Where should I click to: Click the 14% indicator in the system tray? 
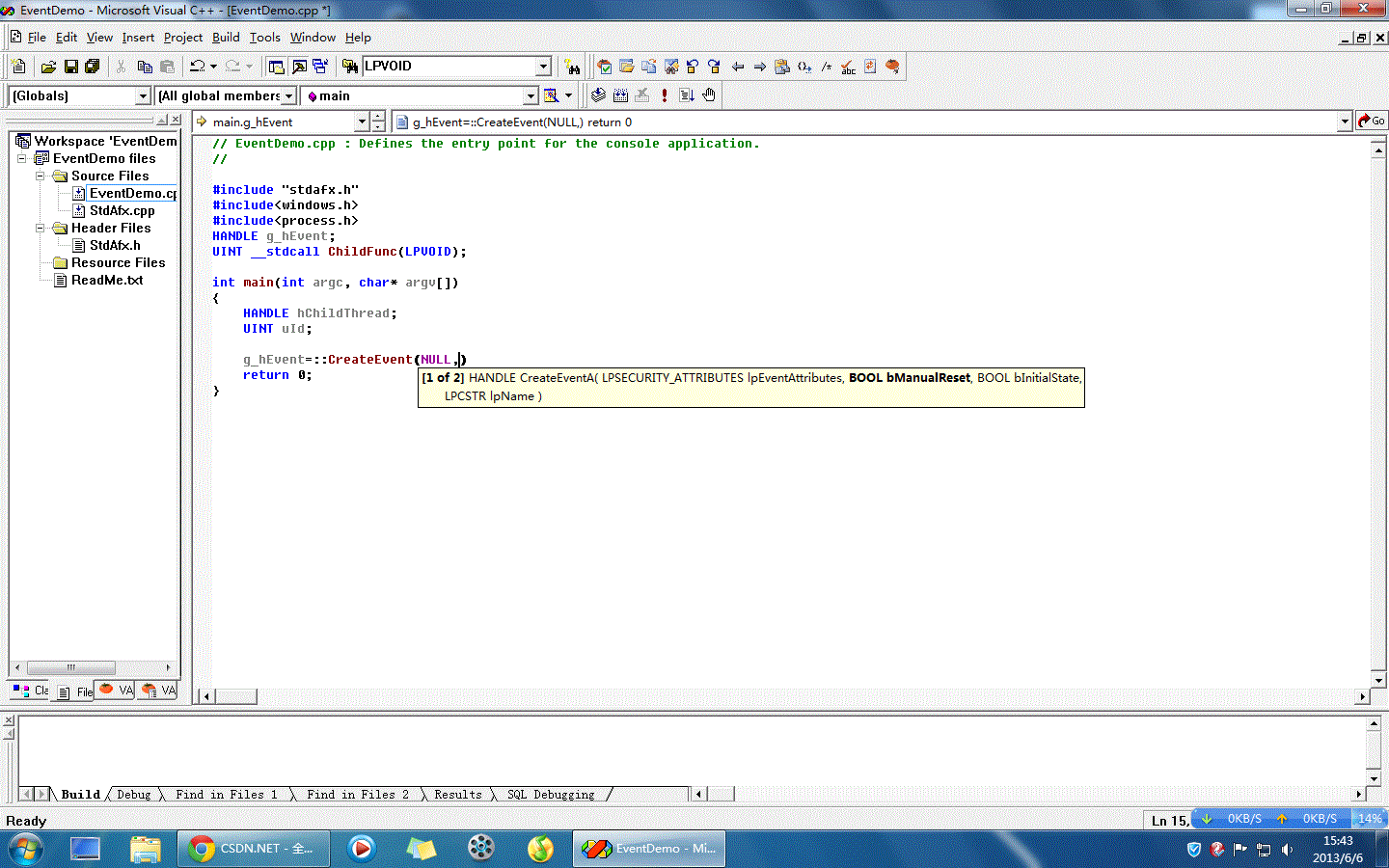1371,818
